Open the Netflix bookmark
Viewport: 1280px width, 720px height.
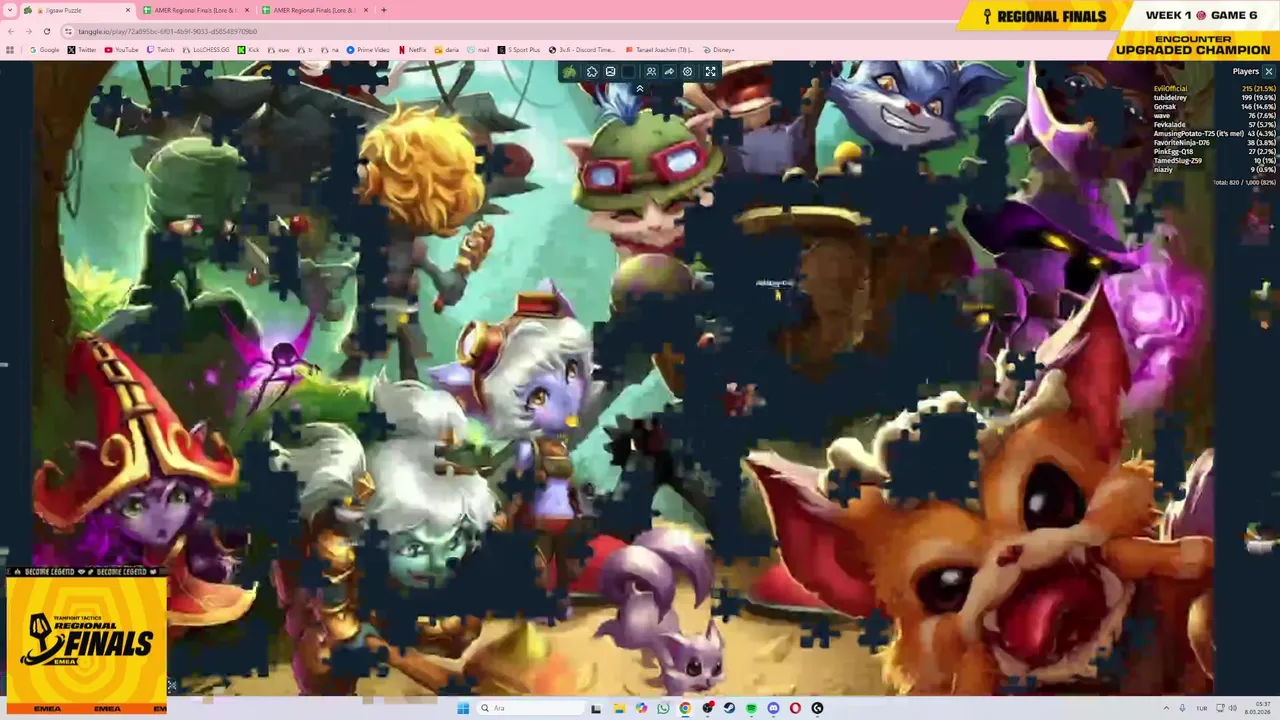tap(412, 49)
